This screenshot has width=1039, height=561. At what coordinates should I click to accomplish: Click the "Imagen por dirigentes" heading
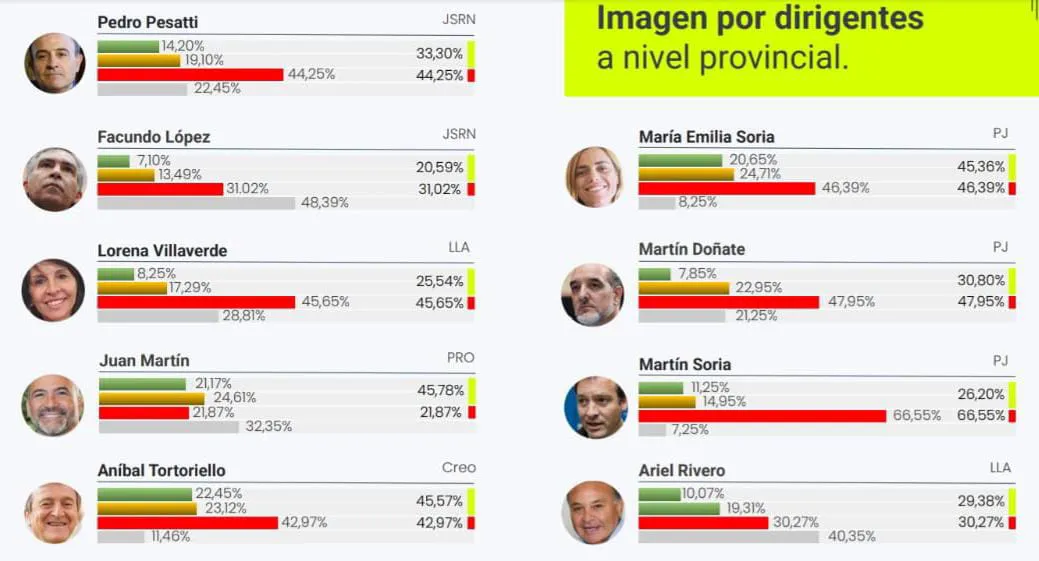[x=760, y=19]
